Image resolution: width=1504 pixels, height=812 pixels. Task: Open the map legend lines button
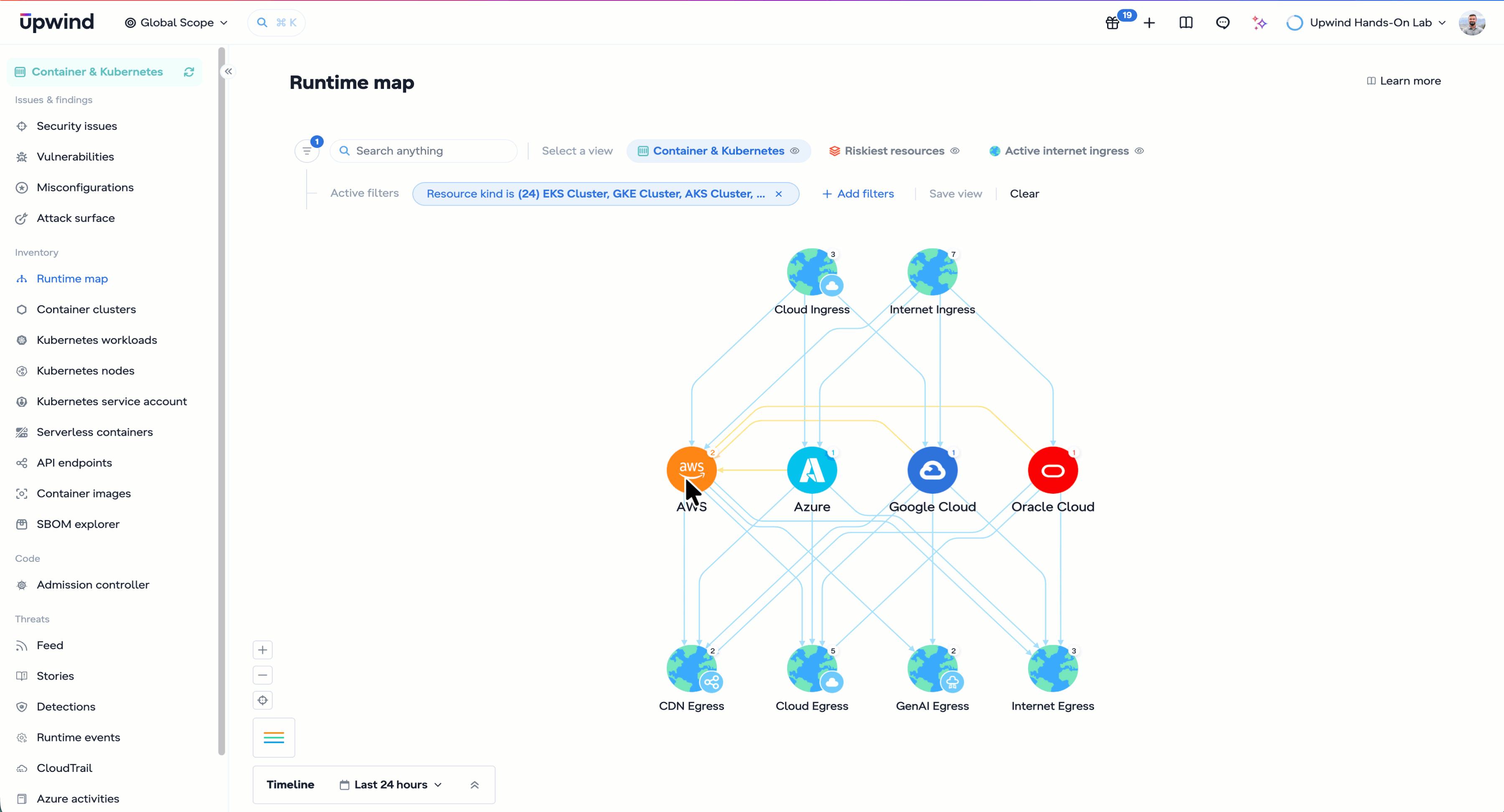274,737
